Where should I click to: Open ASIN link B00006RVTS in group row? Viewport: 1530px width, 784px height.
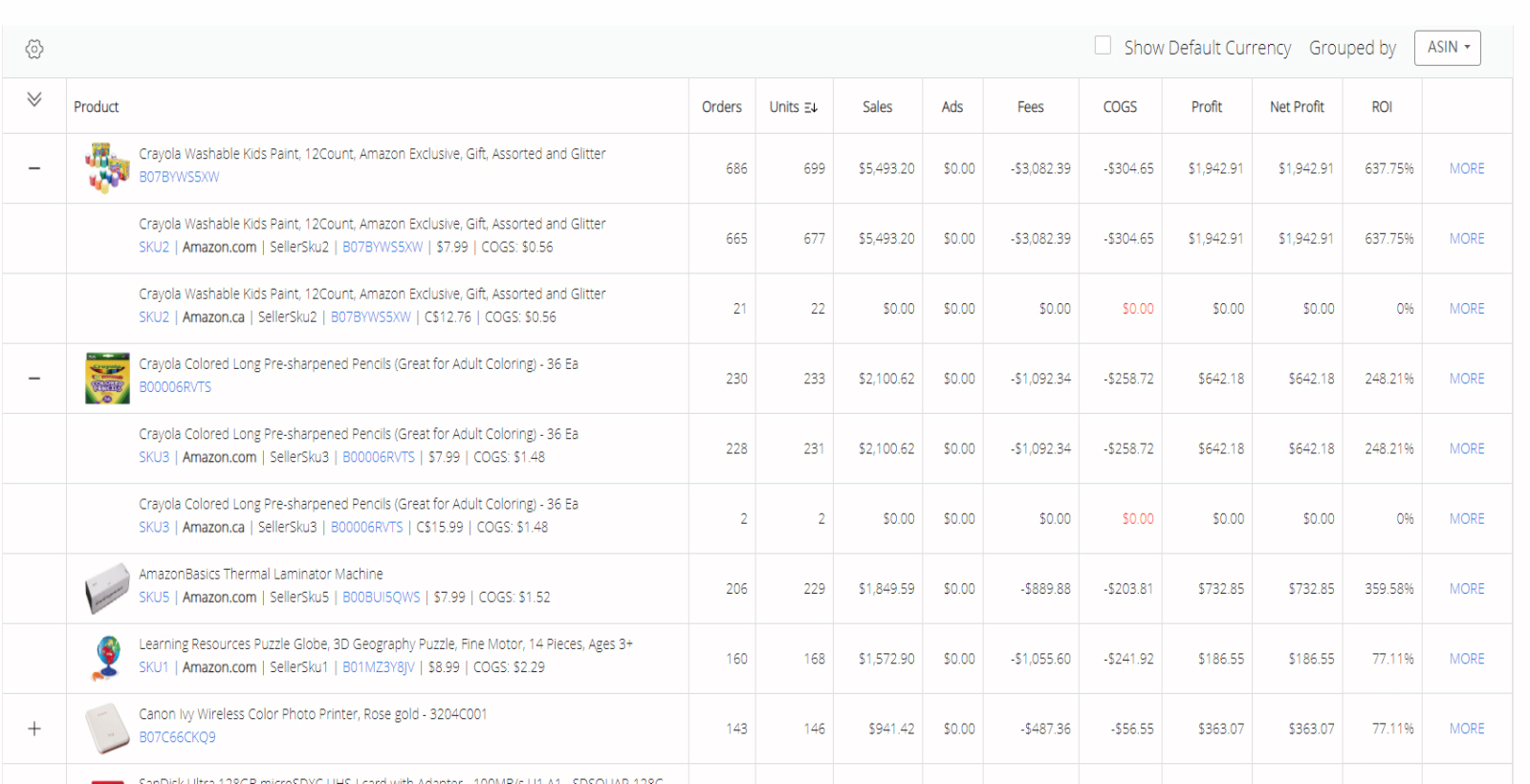[175, 387]
